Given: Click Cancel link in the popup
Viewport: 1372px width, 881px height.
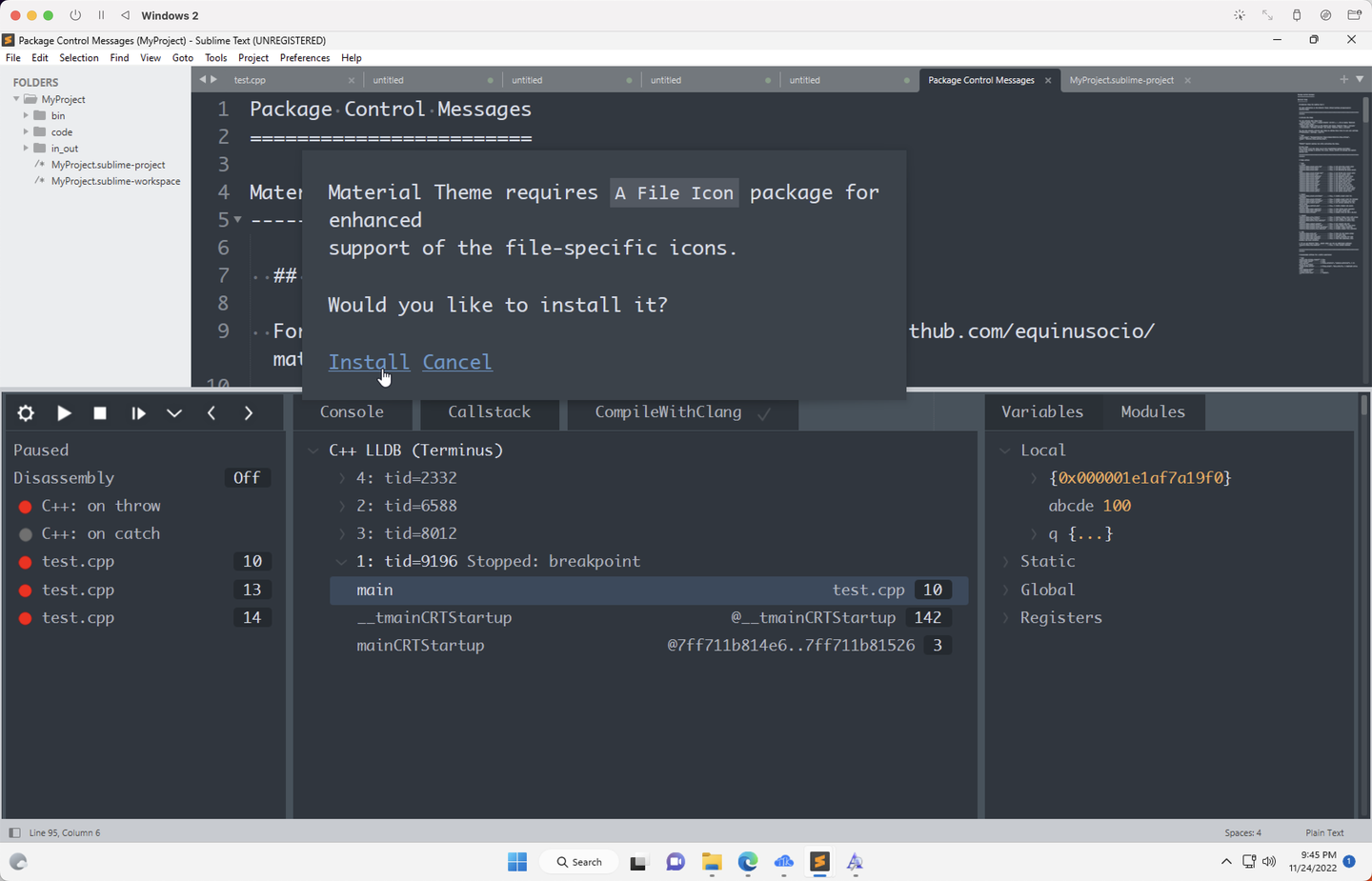Looking at the screenshot, I should click(457, 362).
